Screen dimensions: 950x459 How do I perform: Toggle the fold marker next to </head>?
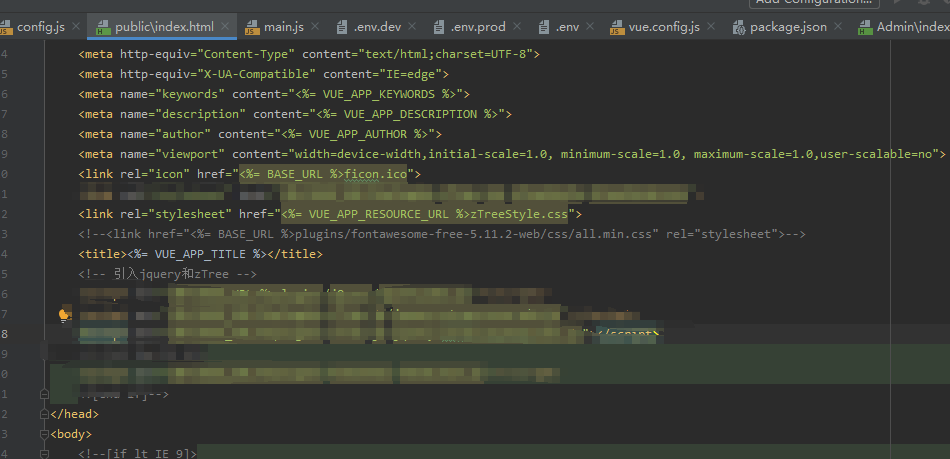point(44,414)
